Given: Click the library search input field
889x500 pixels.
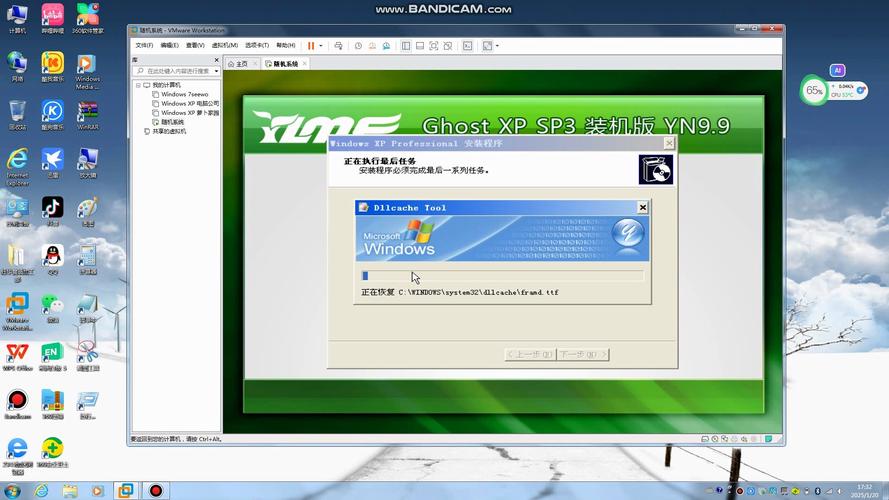Looking at the screenshot, I should tap(173, 71).
